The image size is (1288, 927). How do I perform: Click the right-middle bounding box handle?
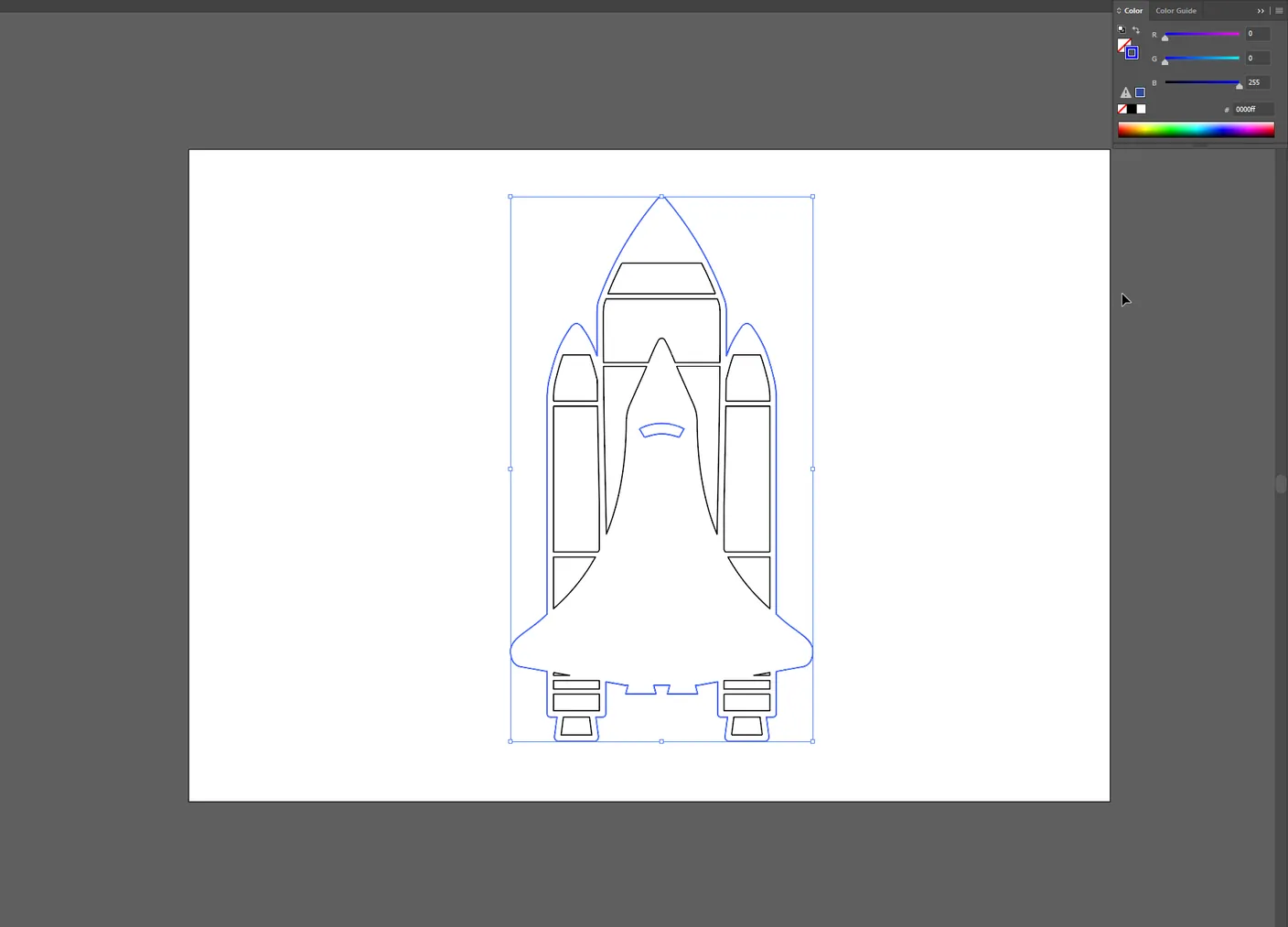[x=812, y=469]
